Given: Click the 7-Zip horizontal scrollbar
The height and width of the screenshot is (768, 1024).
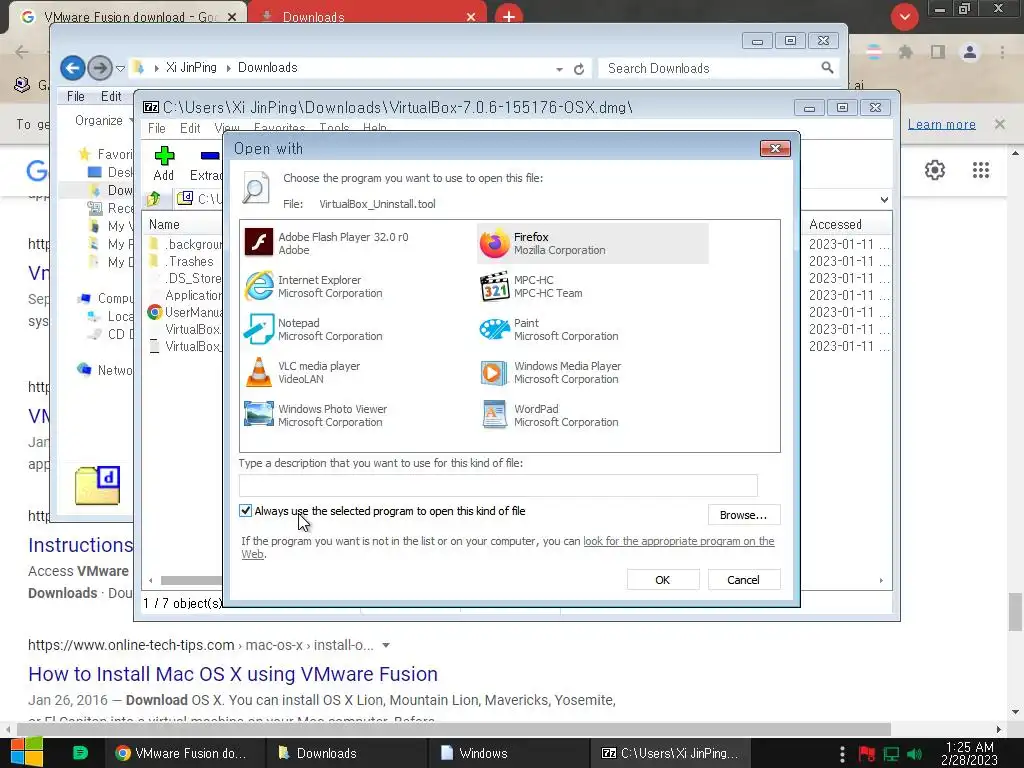Looking at the screenshot, I should click(x=191, y=580).
